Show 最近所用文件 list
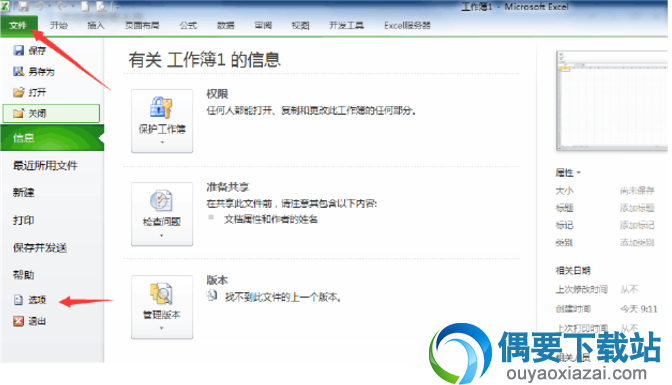 tap(45, 165)
